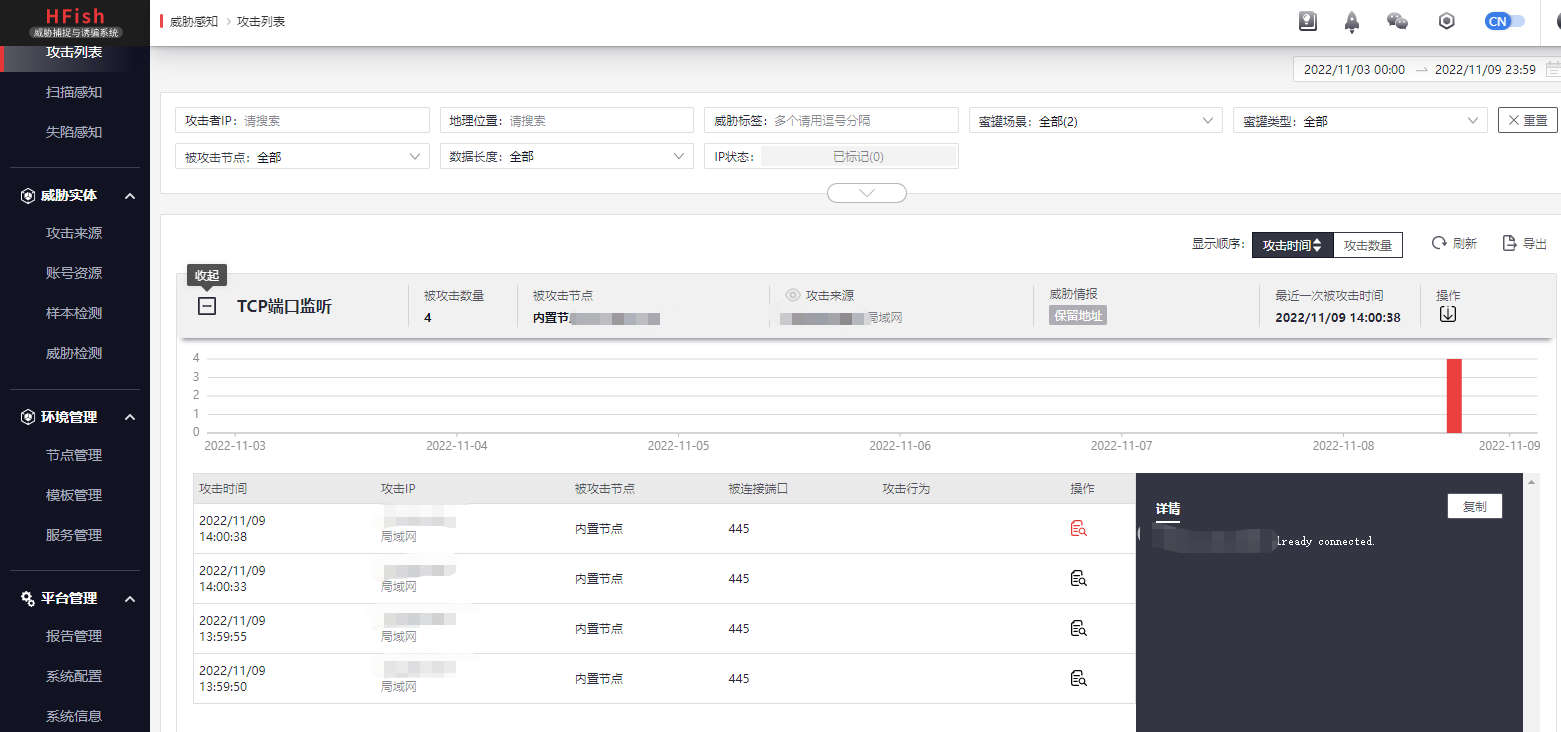This screenshot has width=1561, height=732.
Task: Click the 2022/11/09 14:00:38 last attack time
Action: (1338, 317)
